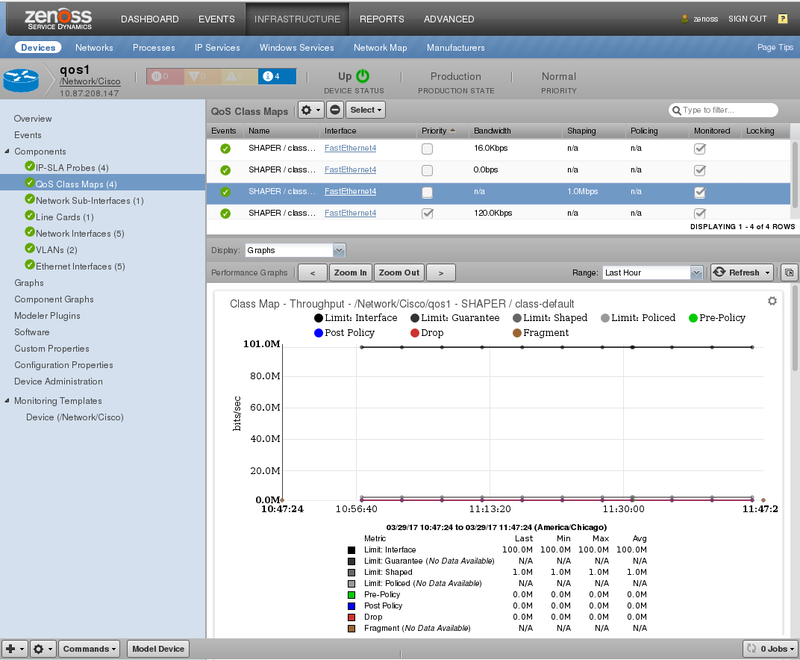Click the Zoom Out button
The width and height of the screenshot is (800, 660).
tap(399, 272)
